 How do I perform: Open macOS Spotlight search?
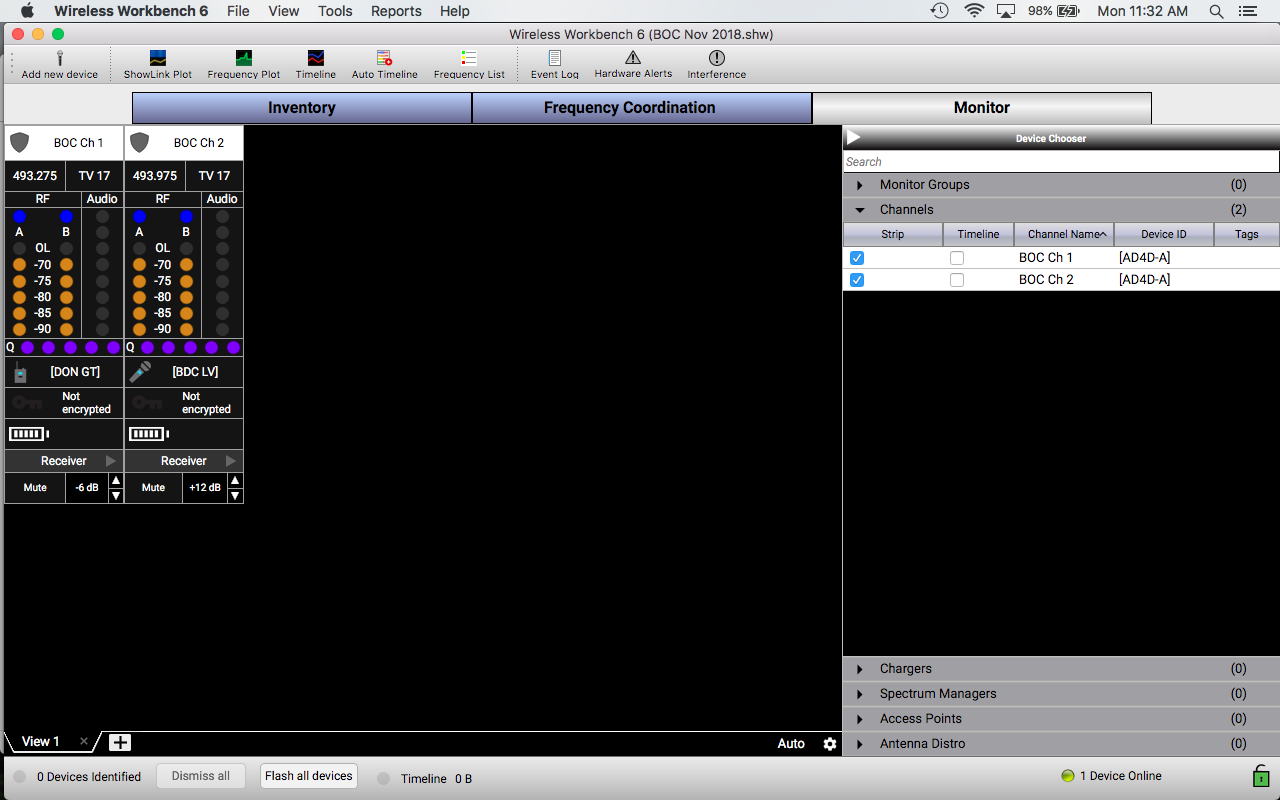pos(1216,11)
